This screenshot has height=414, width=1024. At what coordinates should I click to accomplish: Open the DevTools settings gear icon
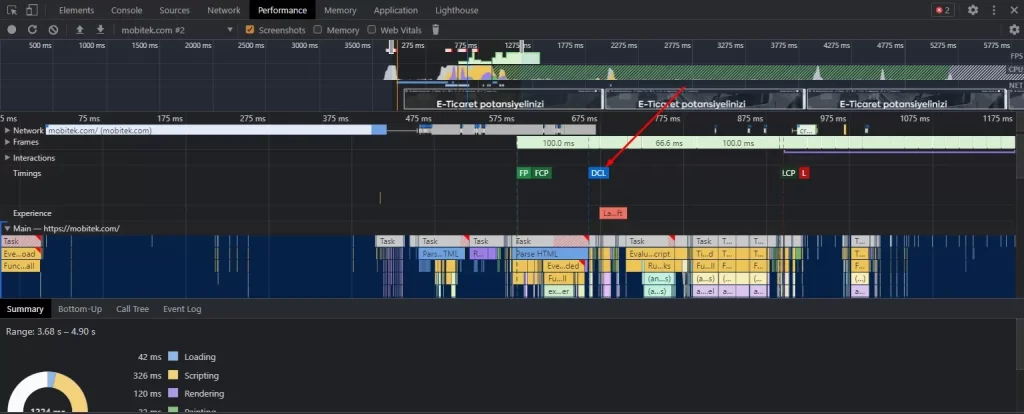click(973, 10)
